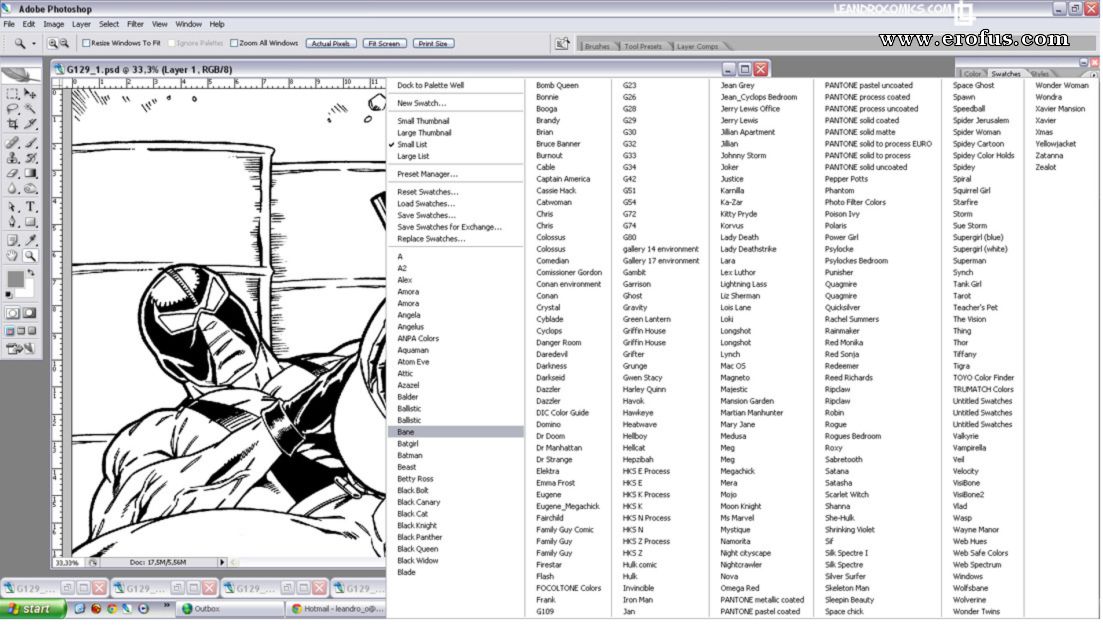Set the background color swatch

[27, 290]
